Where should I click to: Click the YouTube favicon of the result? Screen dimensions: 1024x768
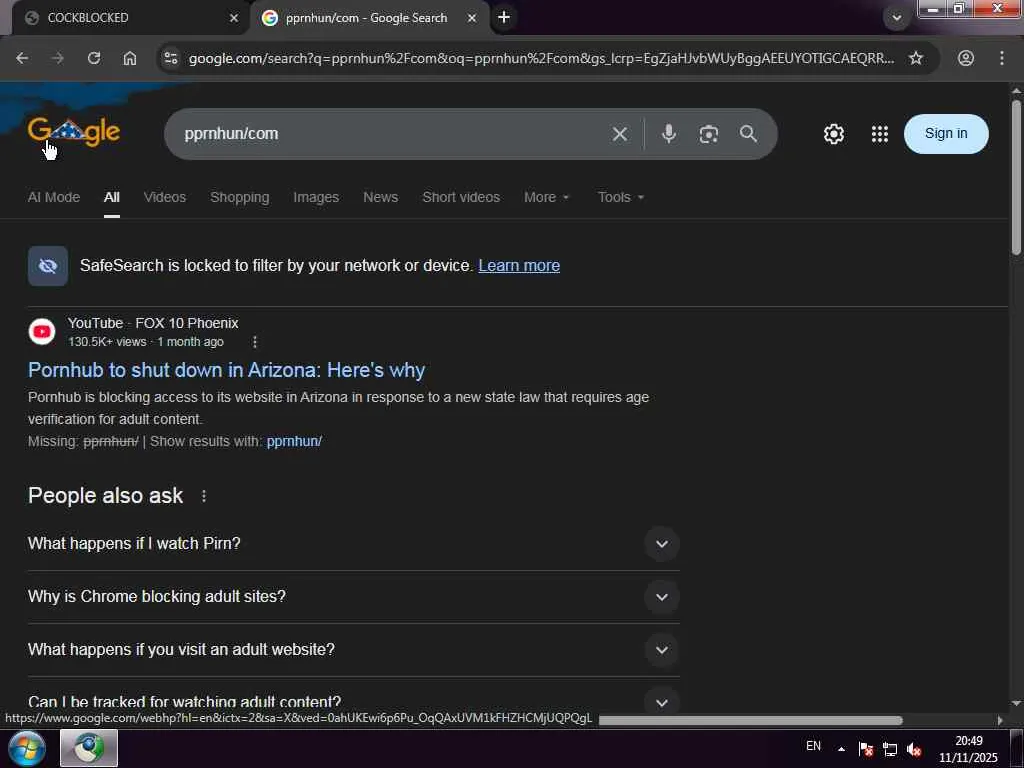(42, 332)
